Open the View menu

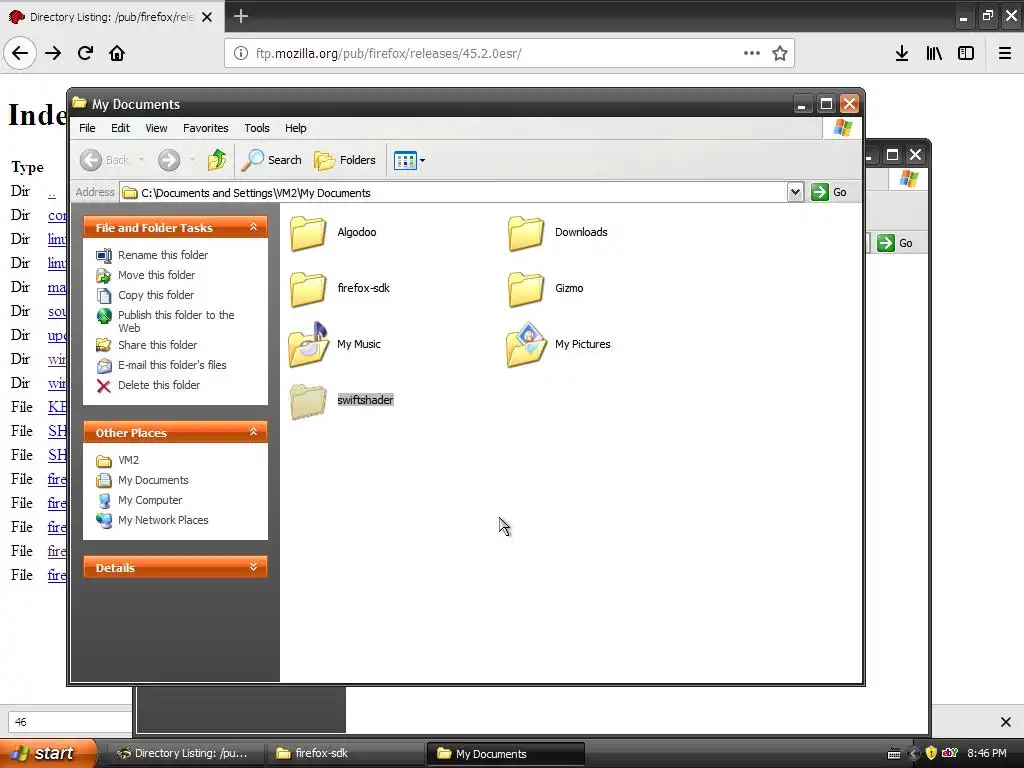pos(156,128)
